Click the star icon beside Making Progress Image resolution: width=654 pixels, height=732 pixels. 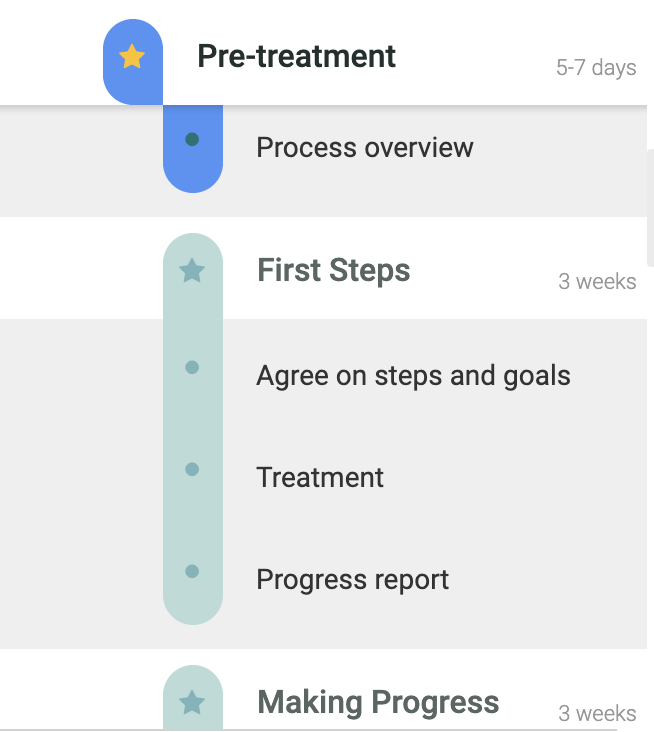tap(192, 702)
